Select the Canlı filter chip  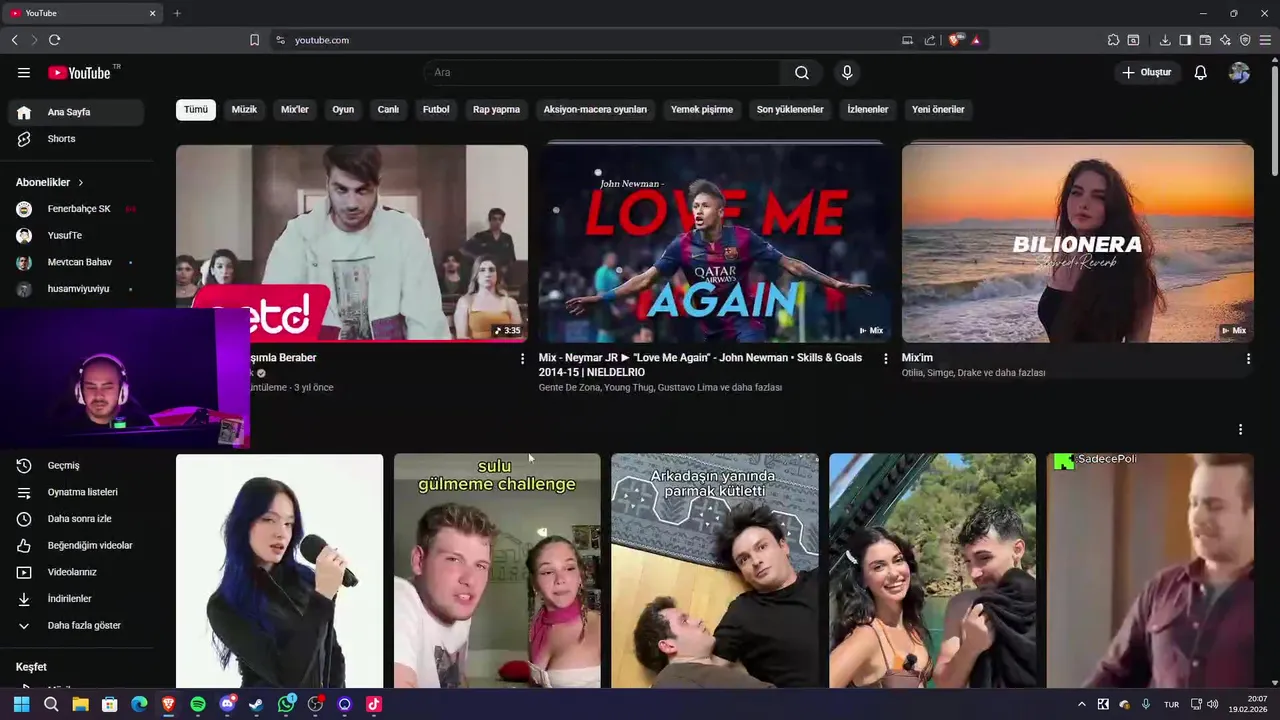[388, 109]
